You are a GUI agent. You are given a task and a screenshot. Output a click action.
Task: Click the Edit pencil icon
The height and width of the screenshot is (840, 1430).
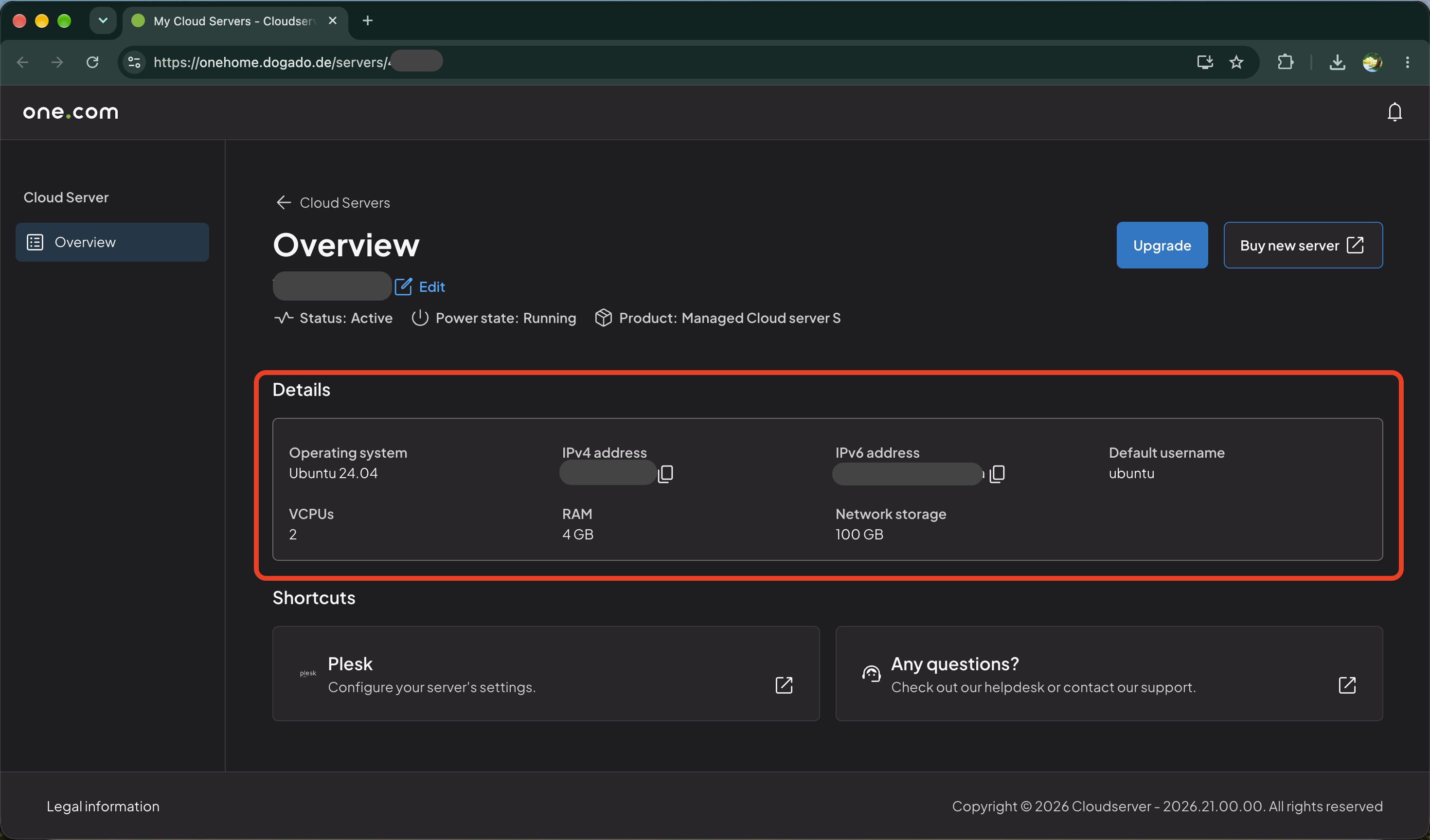(403, 286)
